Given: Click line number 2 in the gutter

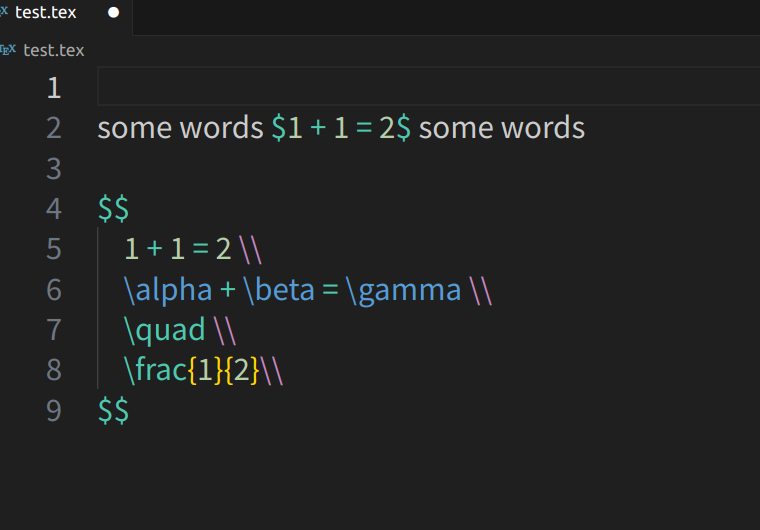Looking at the screenshot, I should 54,128.
